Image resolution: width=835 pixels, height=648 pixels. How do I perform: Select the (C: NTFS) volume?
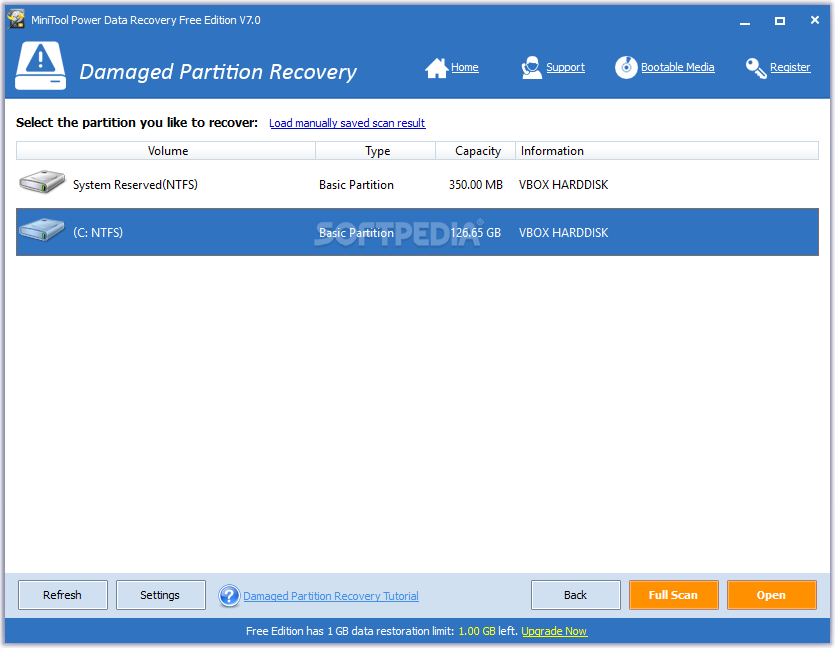[417, 232]
